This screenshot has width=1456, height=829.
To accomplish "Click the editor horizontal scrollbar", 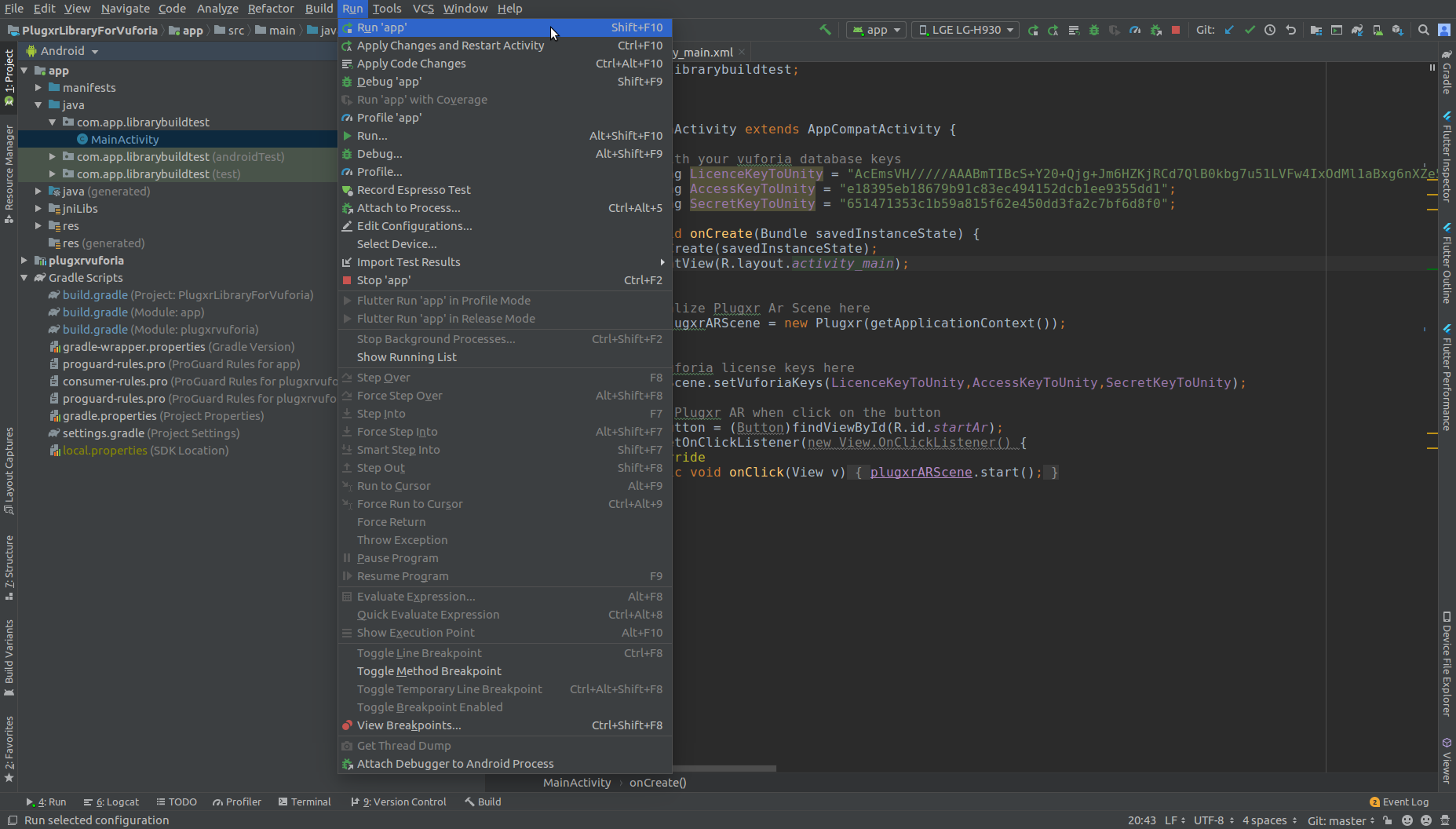I will pyautogui.click(x=724, y=769).
